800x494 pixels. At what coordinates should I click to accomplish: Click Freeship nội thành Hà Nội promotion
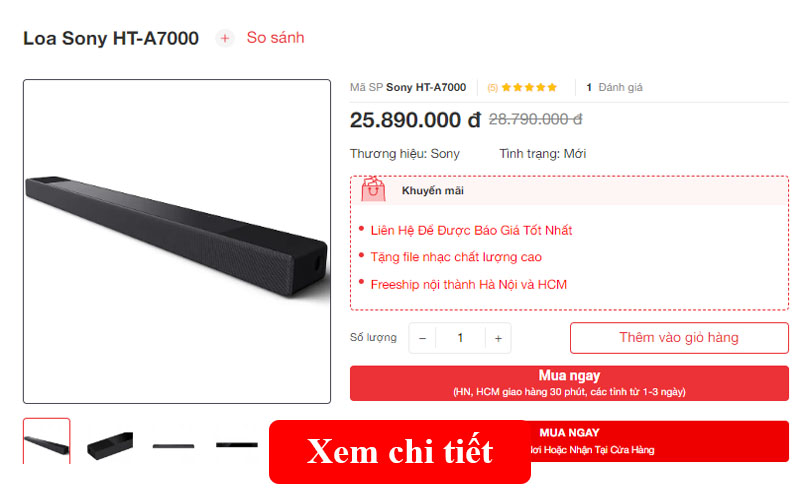click(468, 284)
